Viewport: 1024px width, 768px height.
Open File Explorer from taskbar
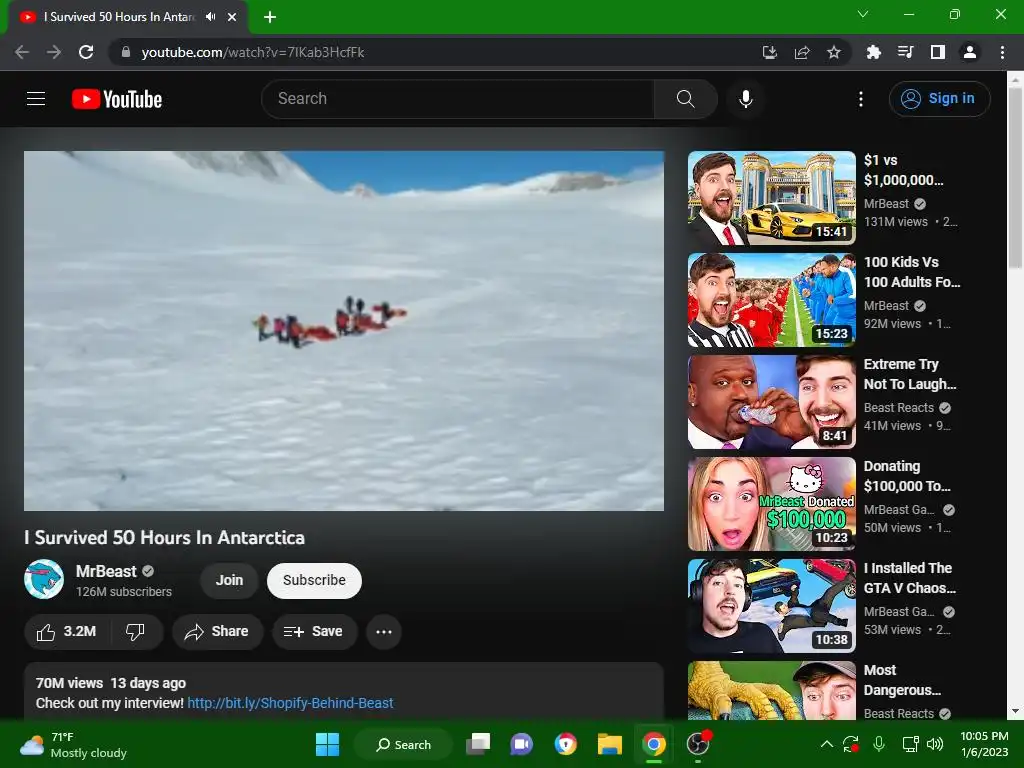[x=610, y=744]
